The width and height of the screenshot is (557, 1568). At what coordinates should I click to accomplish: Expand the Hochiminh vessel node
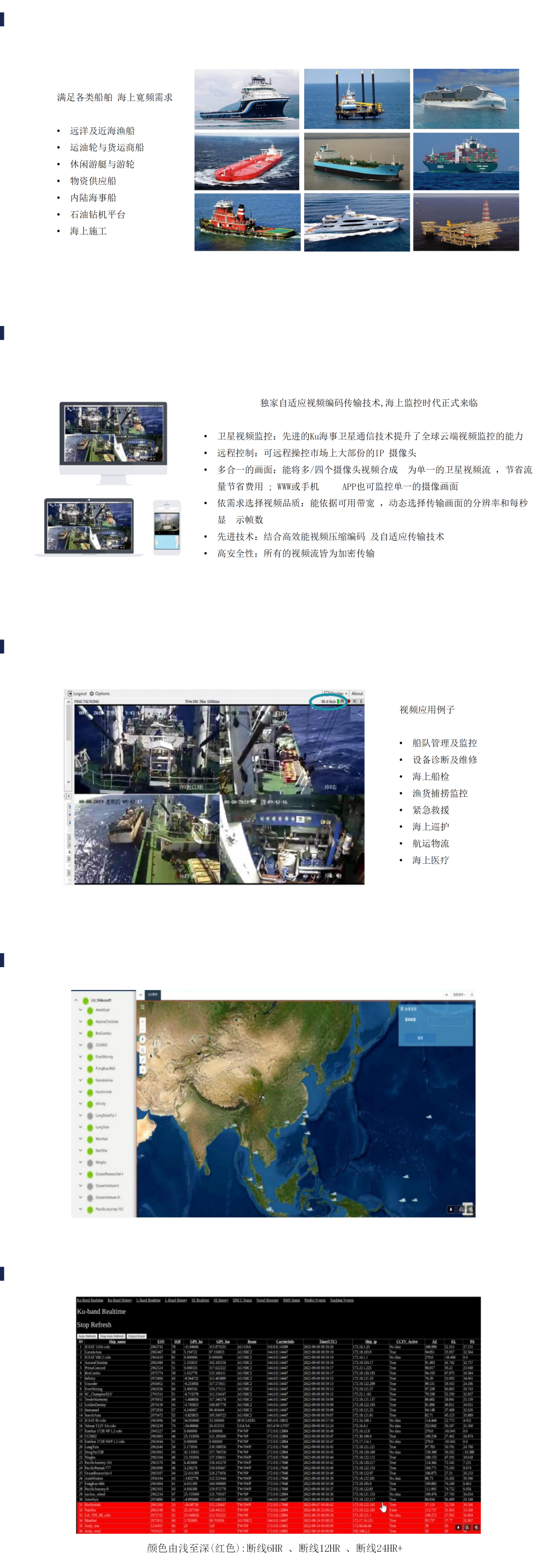pyautogui.click(x=80, y=1092)
